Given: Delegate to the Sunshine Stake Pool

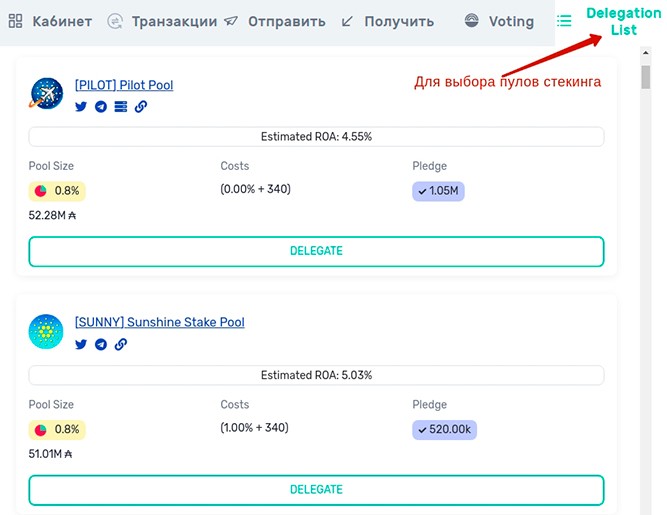Looking at the screenshot, I should point(316,490).
